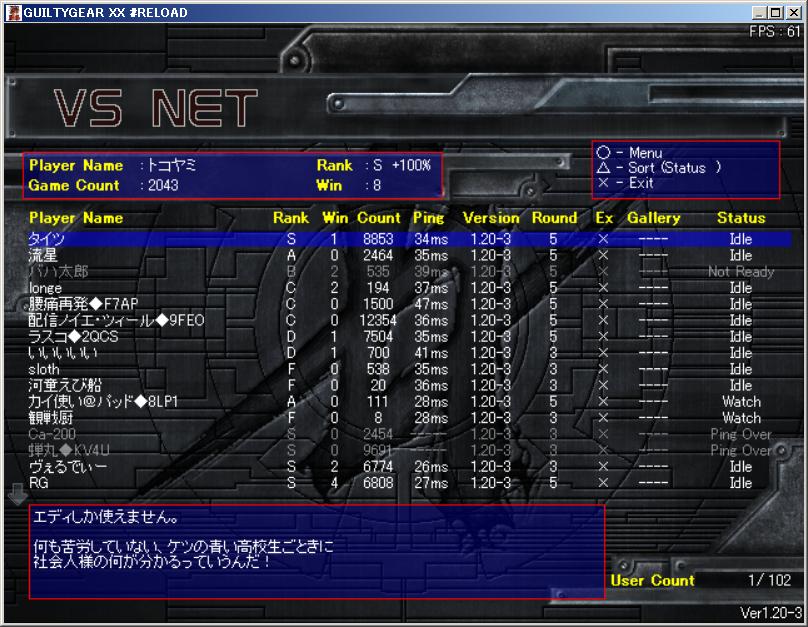Click the Rank column header
Screen dimensions: 808x627
[291, 218]
